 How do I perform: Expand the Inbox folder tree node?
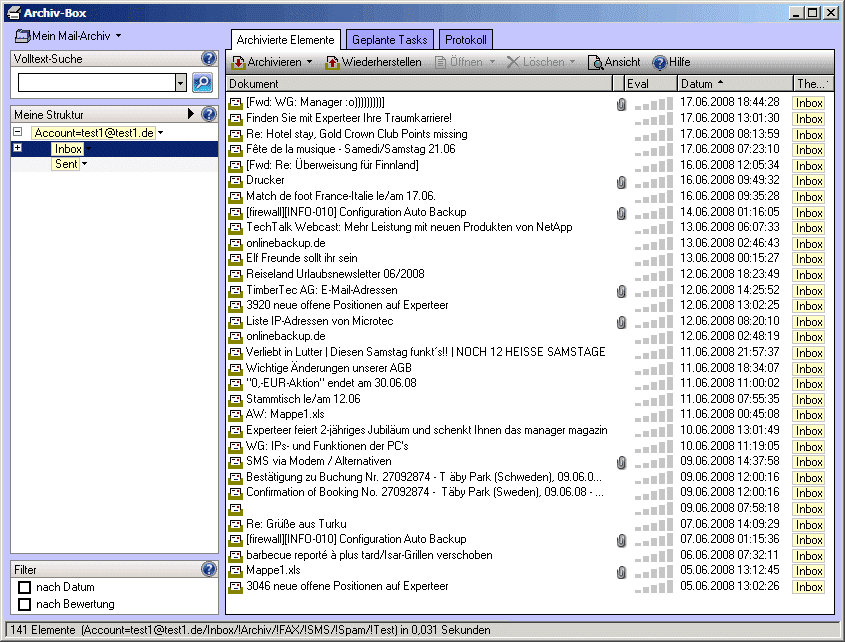point(18,149)
